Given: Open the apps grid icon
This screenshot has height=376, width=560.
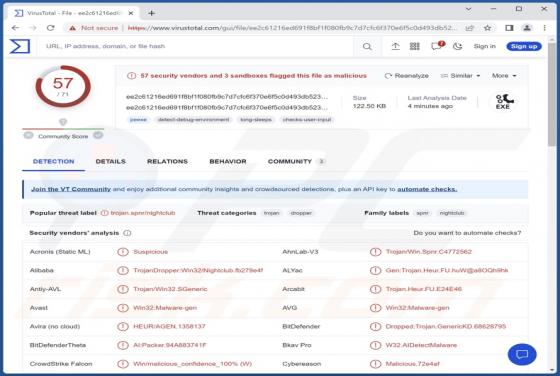Looking at the screenshot, I should [x=414, y=46].
